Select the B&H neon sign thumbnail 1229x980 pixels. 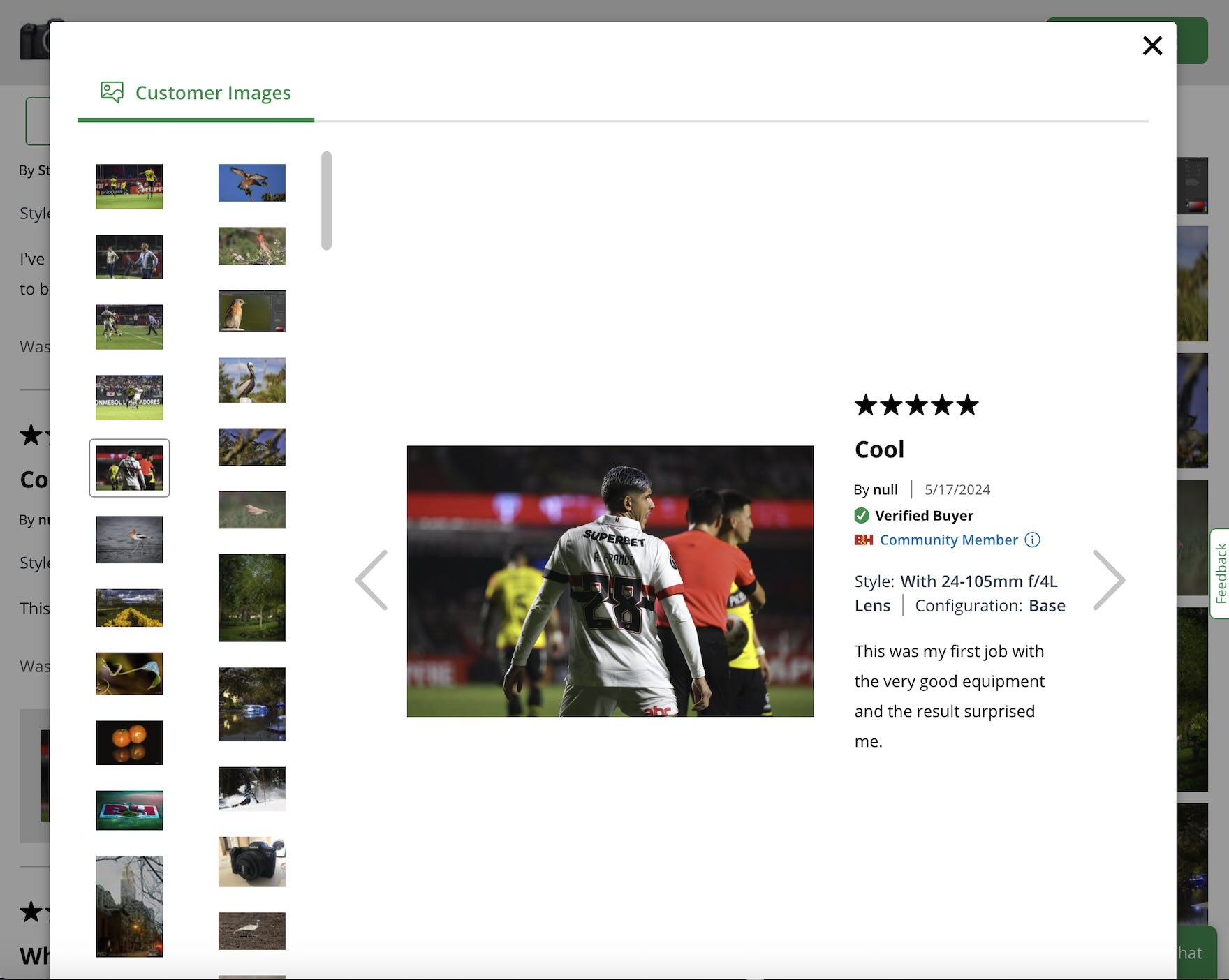129,810
